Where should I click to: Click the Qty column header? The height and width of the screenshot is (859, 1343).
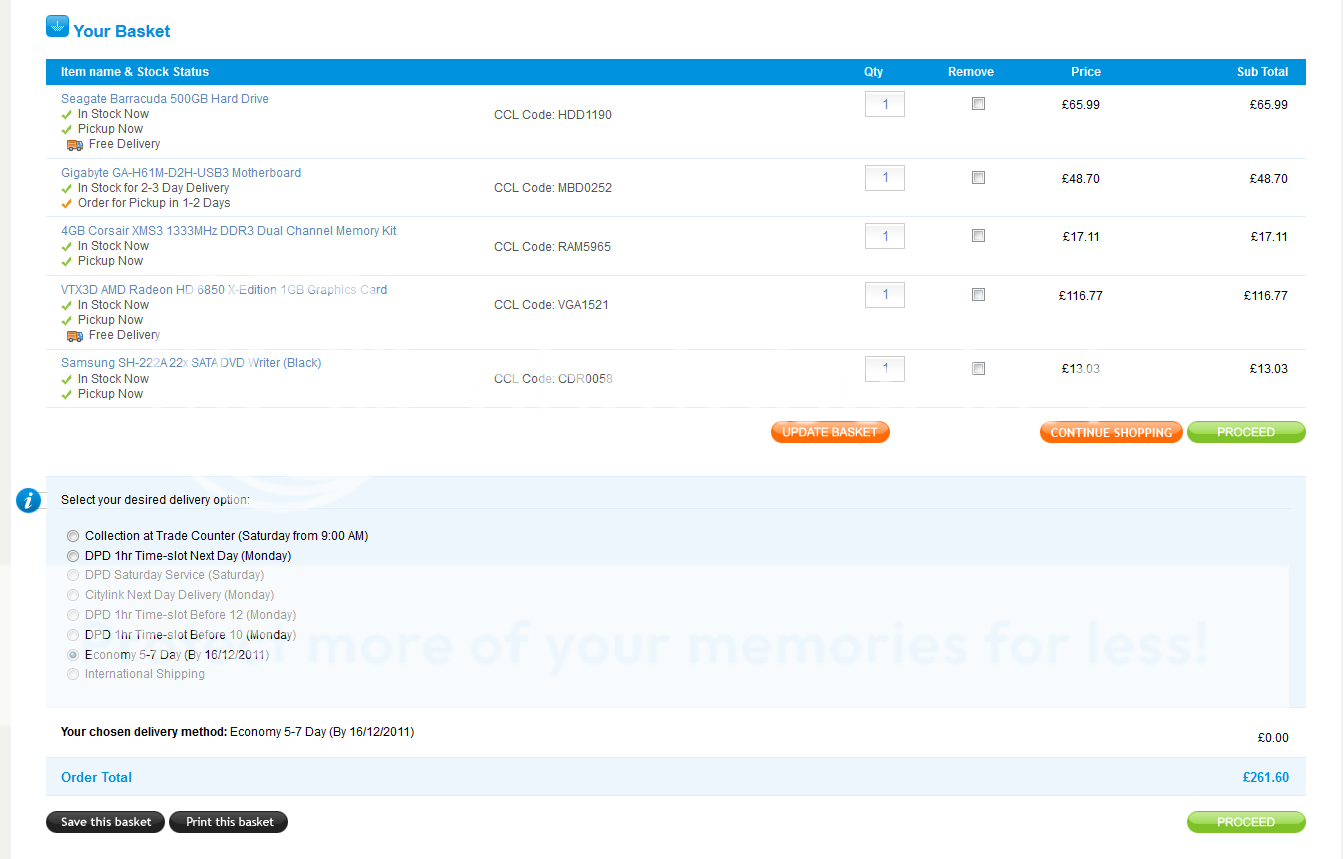coord(874,72)
